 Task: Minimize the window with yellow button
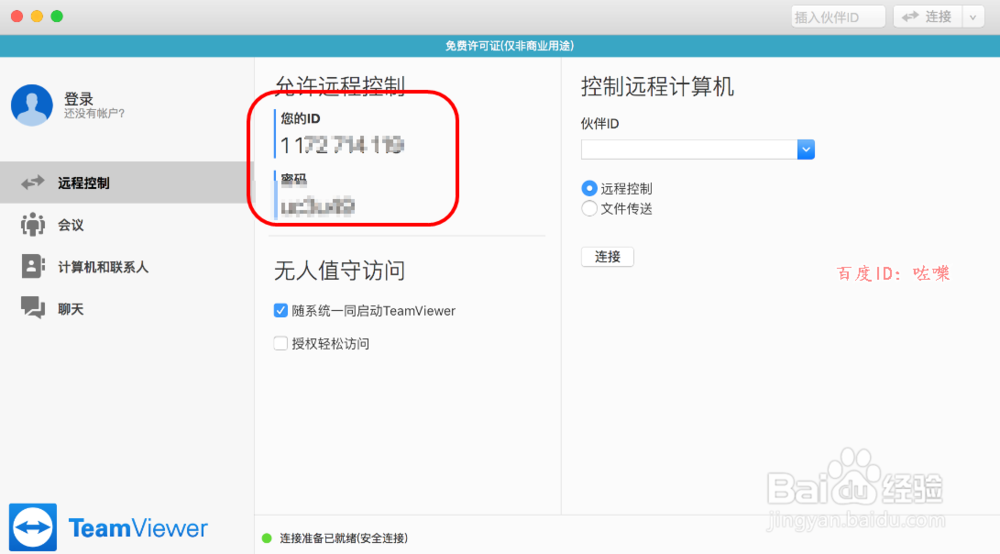(x=37, y=16)
